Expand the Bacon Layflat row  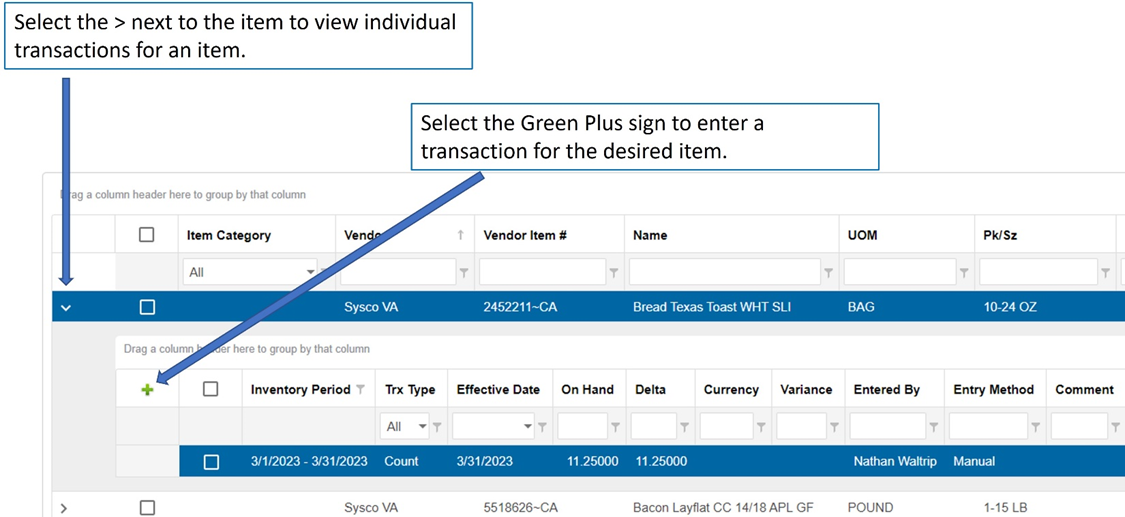[x=64, y=508]
